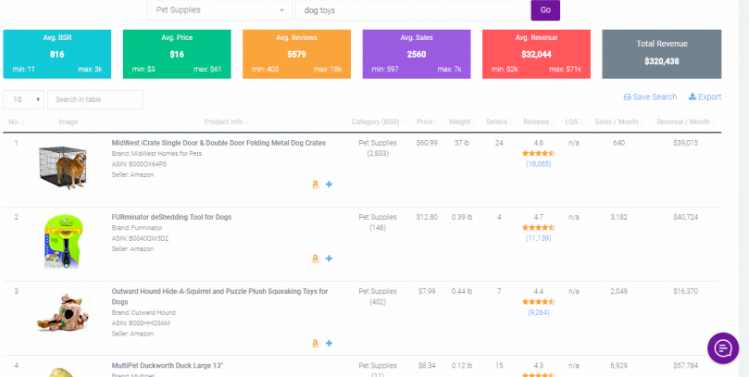Click revenue value $40,724
Image resolution: width=749 pixels, height=377 pixels.
685,217
